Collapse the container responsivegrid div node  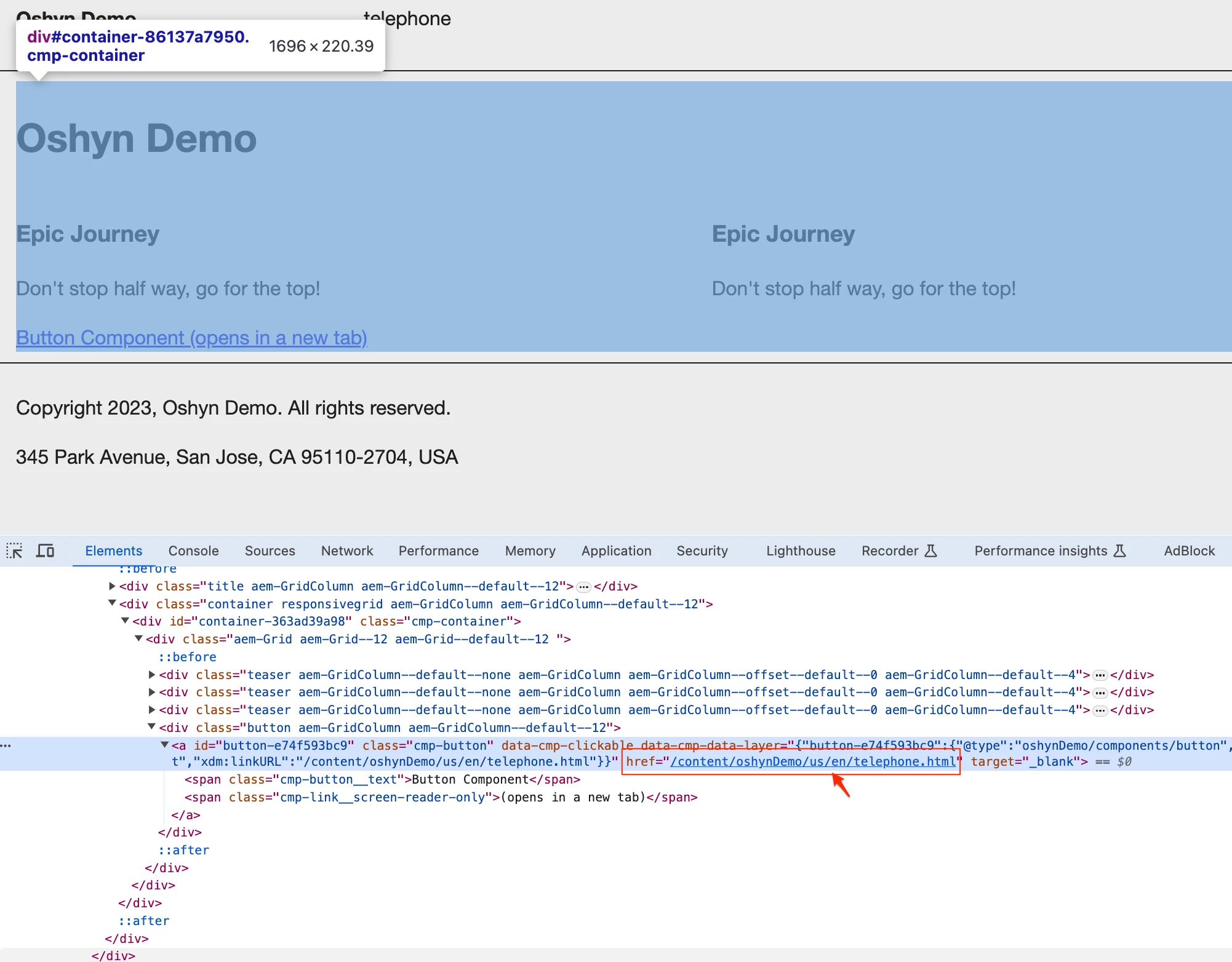pos(112,603)
